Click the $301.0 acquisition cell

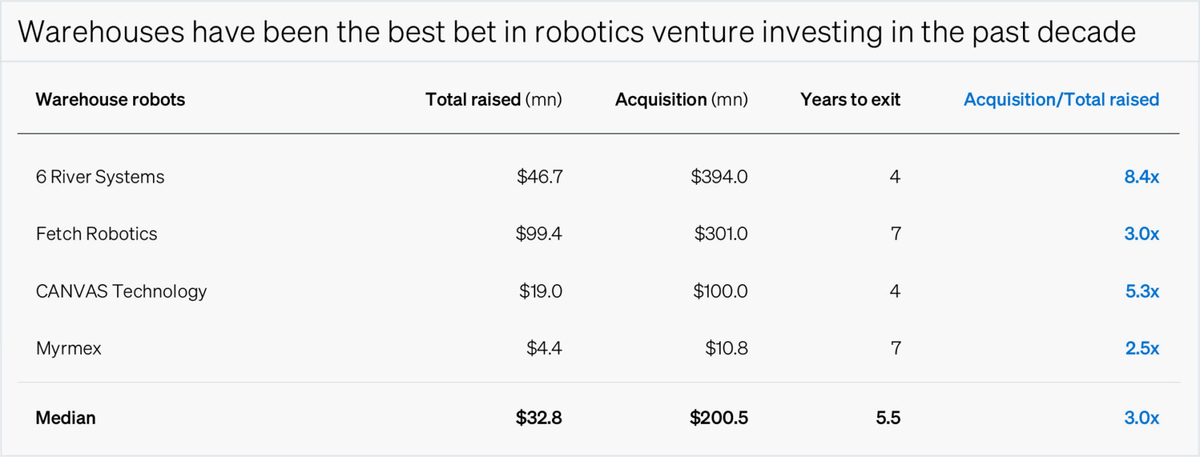(720, 234)
